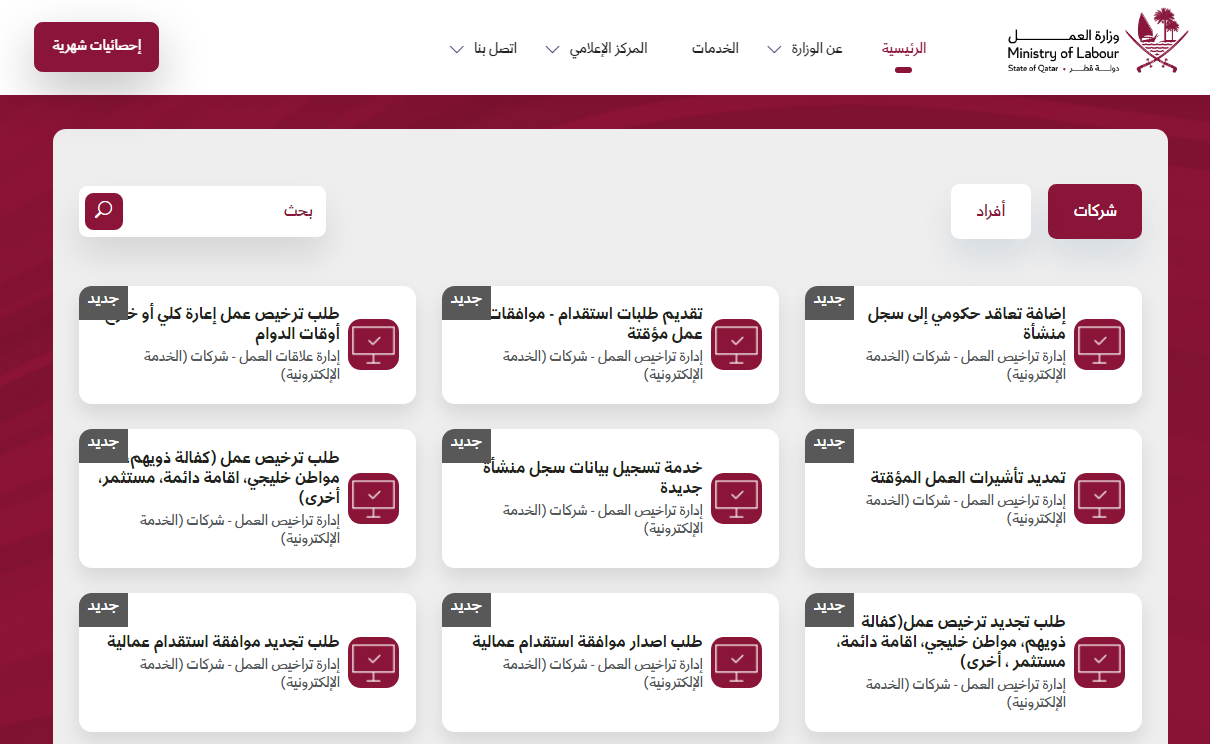Open the الخدمات services menu item
This screenshot has width=1210, height=744.
click(715, 48)
